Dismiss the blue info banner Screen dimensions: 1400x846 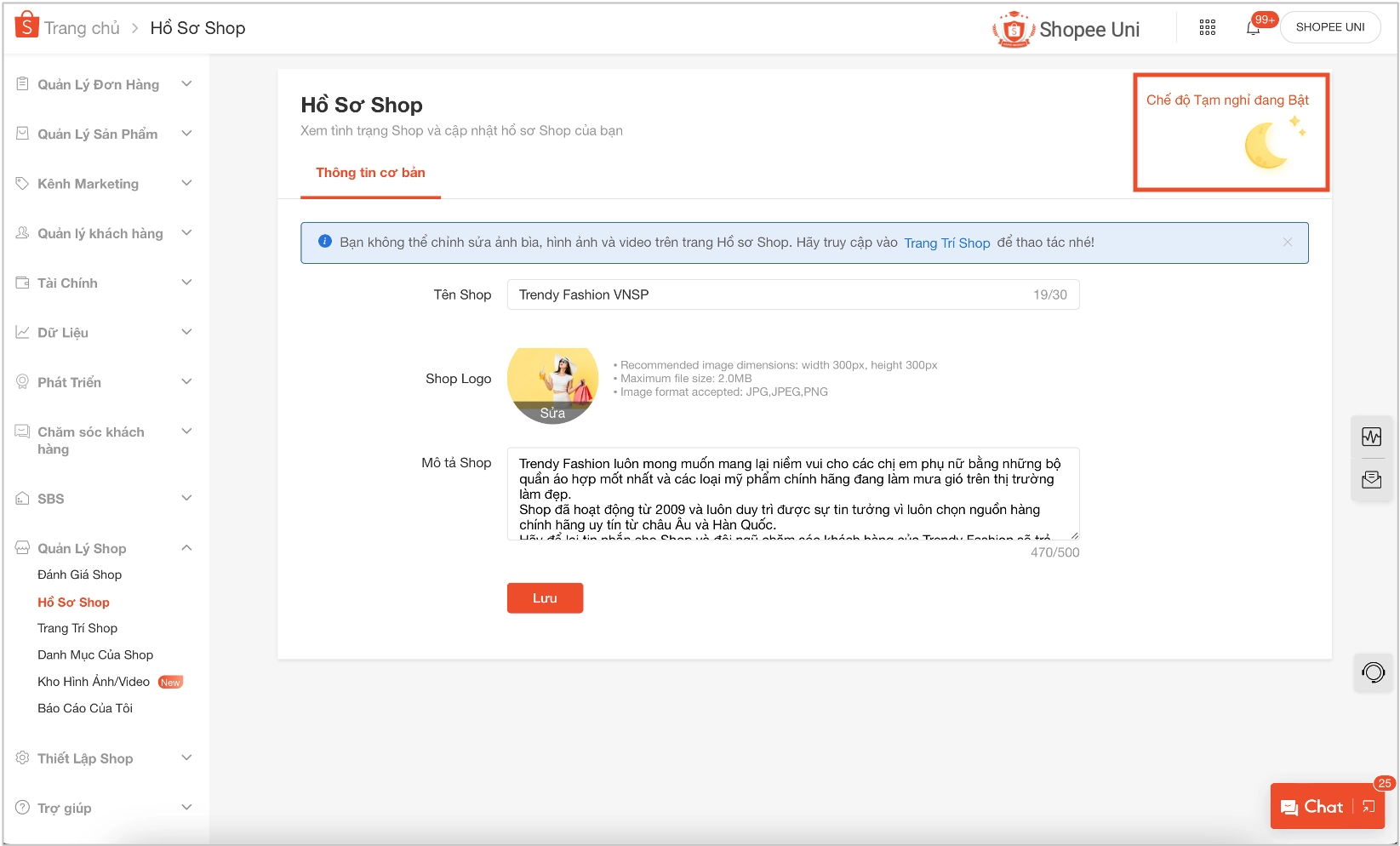pos(1288,243)
